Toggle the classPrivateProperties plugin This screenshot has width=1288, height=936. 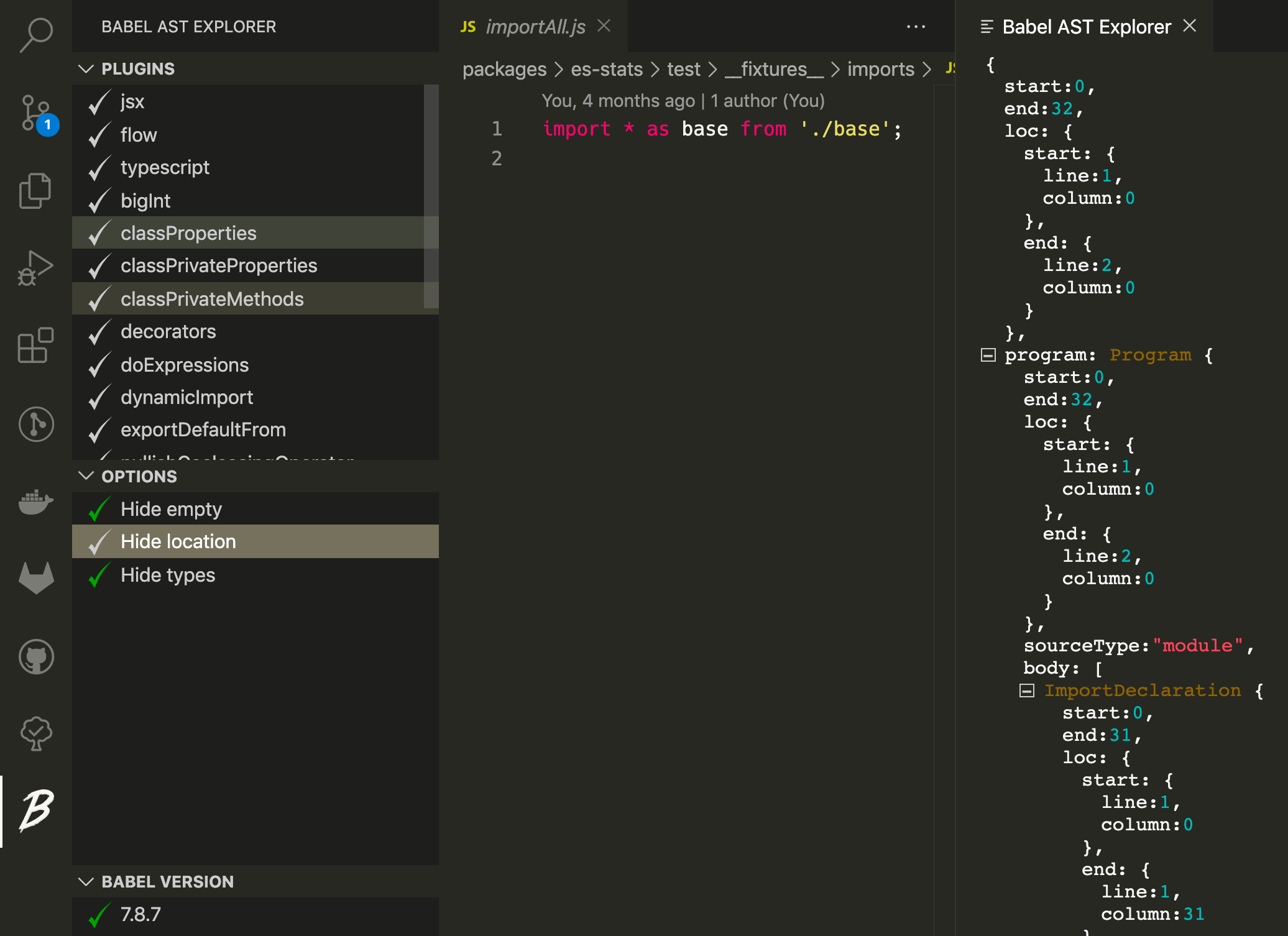(255, 265)
